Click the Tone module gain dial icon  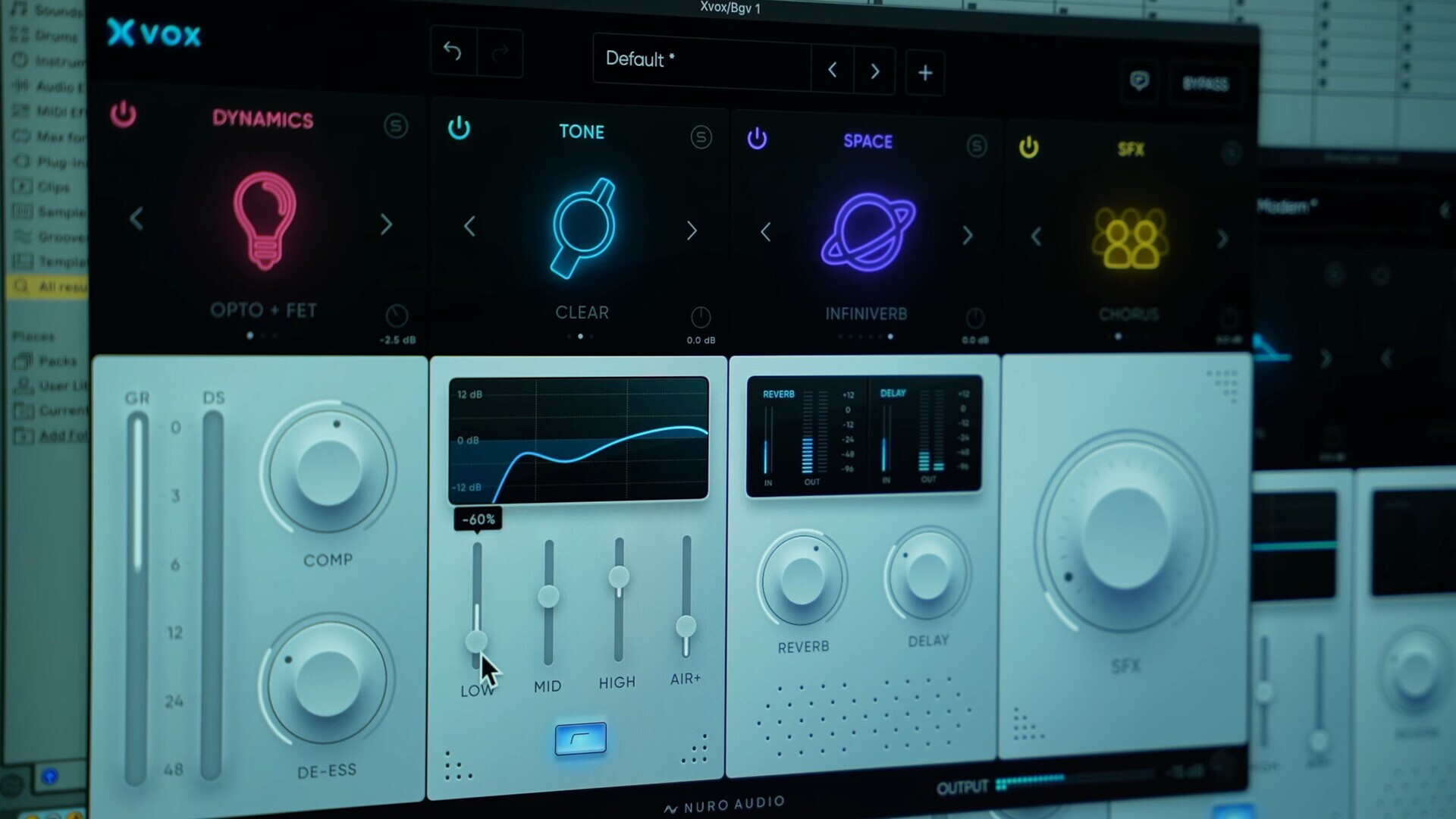pos(701,317)
